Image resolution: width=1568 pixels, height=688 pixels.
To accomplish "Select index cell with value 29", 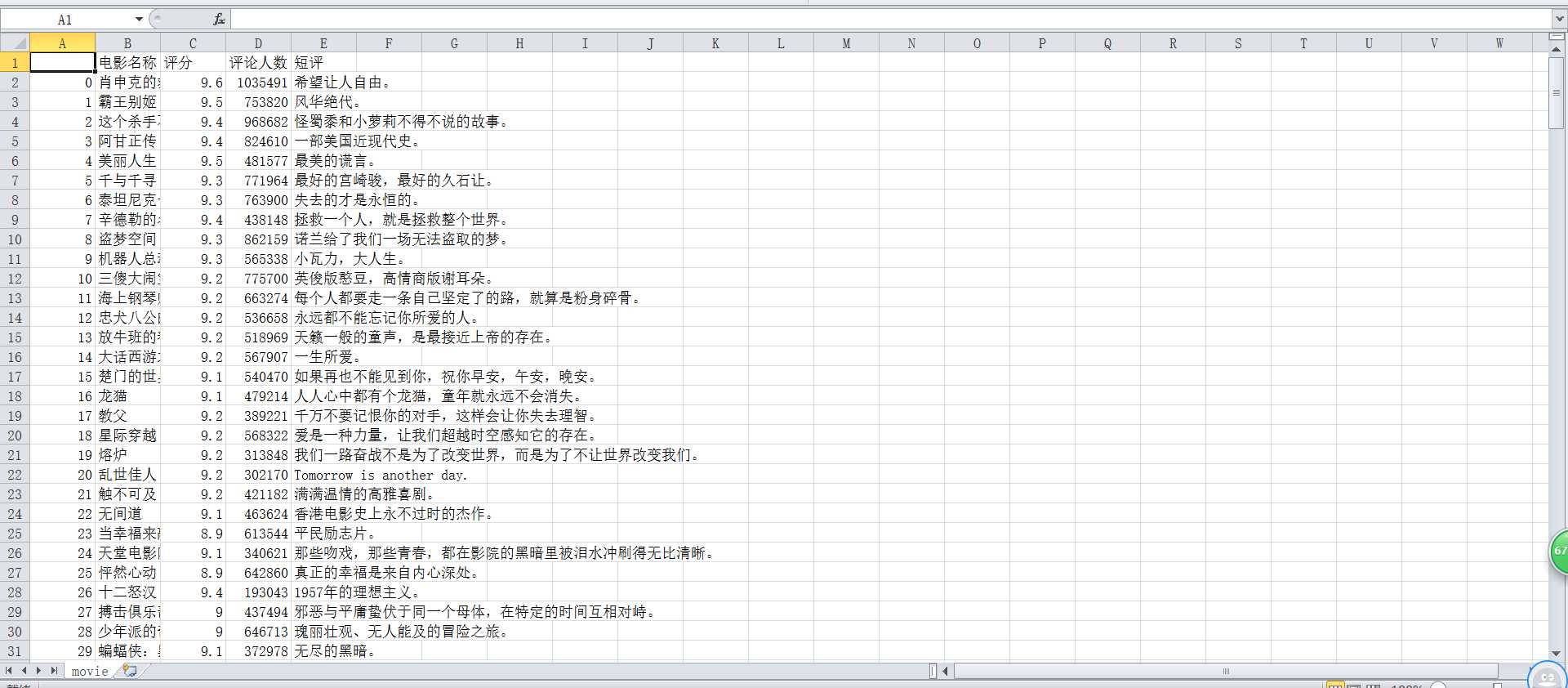I will 63,651.
